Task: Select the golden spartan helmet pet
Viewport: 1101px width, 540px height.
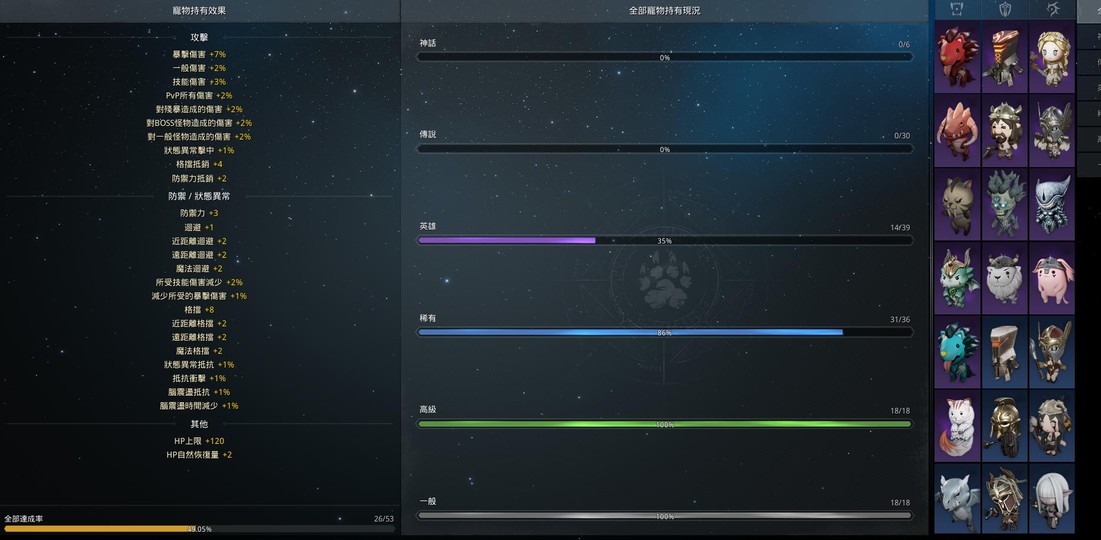Action: coord(1005,425)
